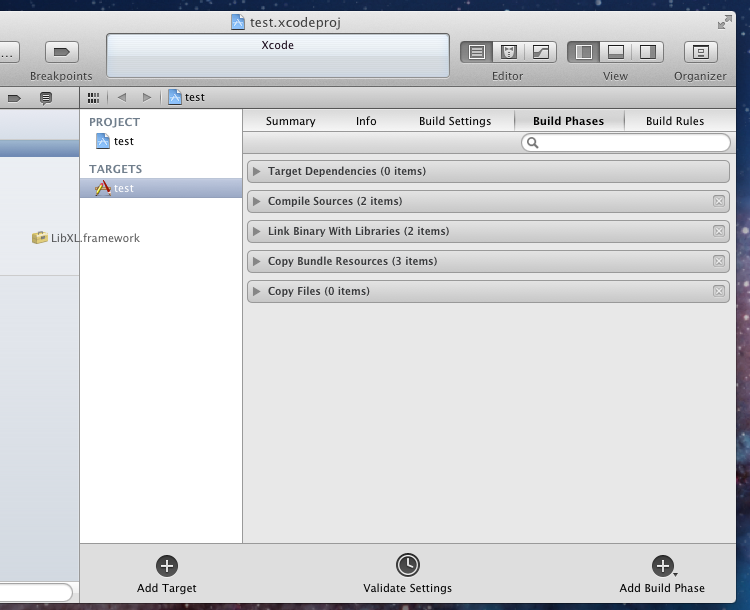This screenshot has height=610, width=750.
Task: Click the test project in jump bar
Action: [x=187, y=97]
